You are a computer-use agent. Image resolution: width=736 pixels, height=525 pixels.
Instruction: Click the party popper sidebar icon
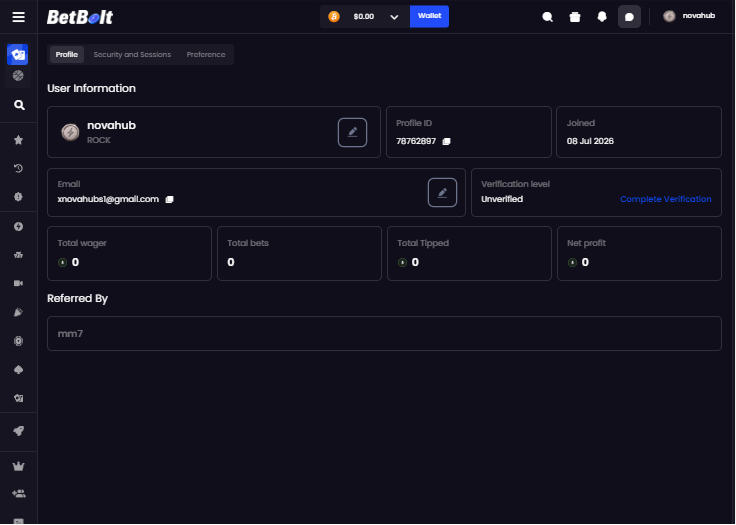pyautogui.click(x=18, y=312)
